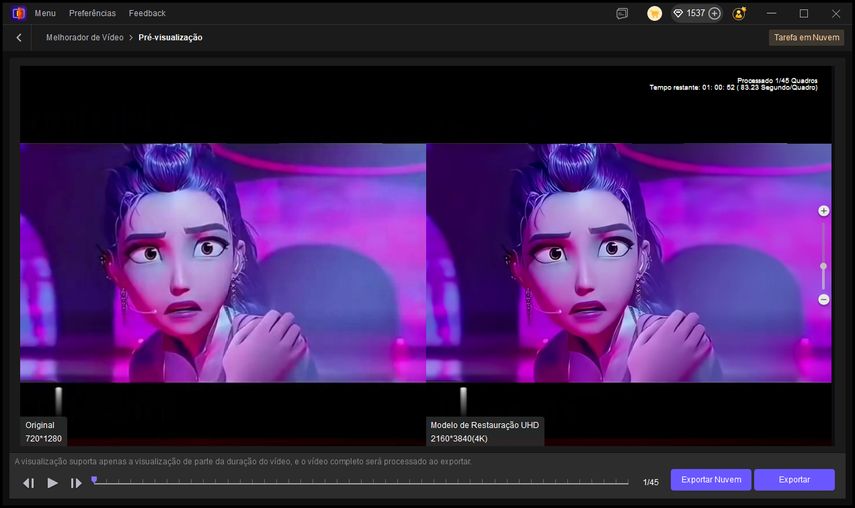Open the Feedback menu
The image size is (855, 508).
147,13
